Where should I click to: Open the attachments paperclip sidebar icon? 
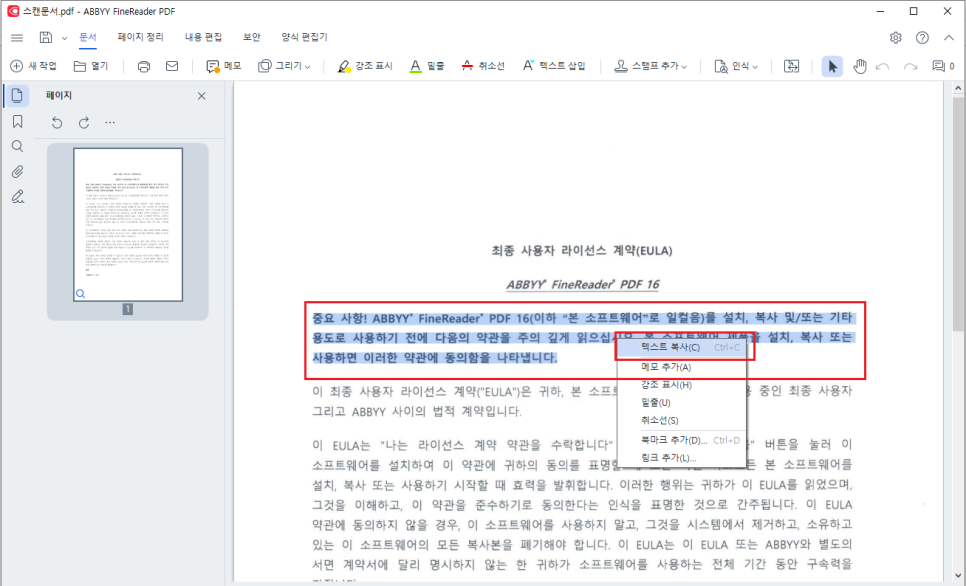(x=17, y=172)
